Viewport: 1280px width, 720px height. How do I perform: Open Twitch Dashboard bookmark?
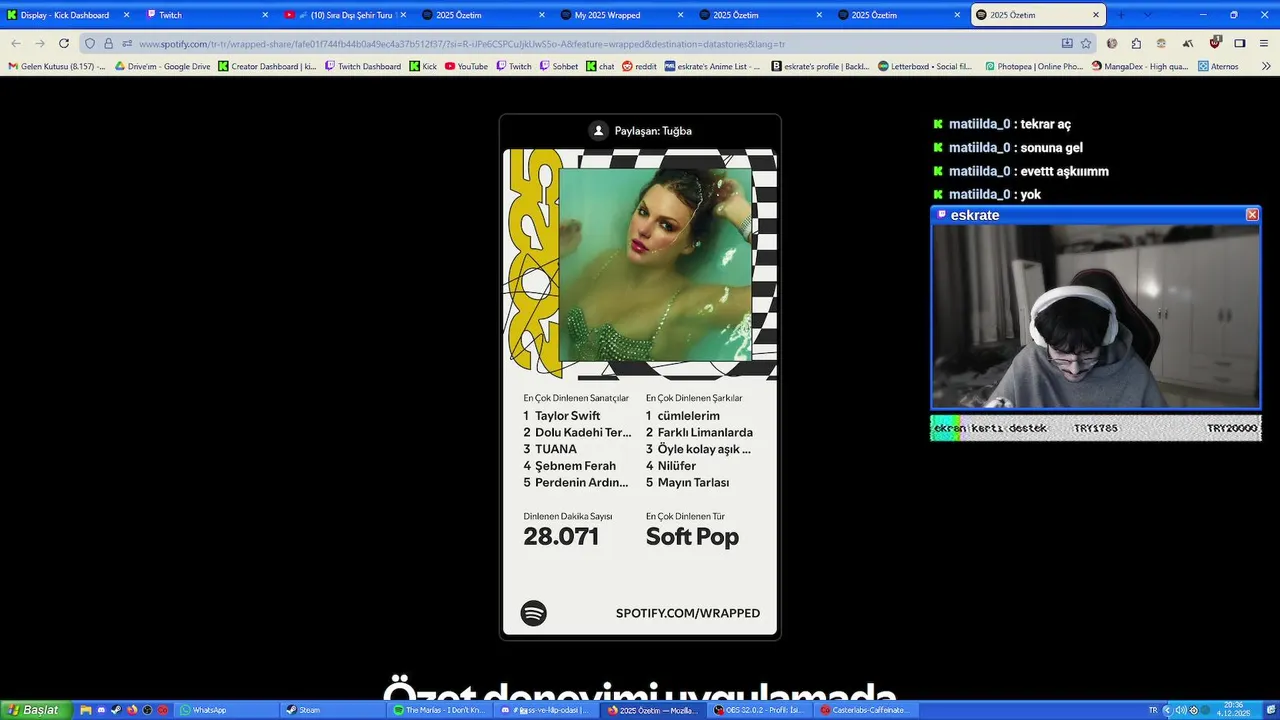pyautogui.click(x=363, y=66)
